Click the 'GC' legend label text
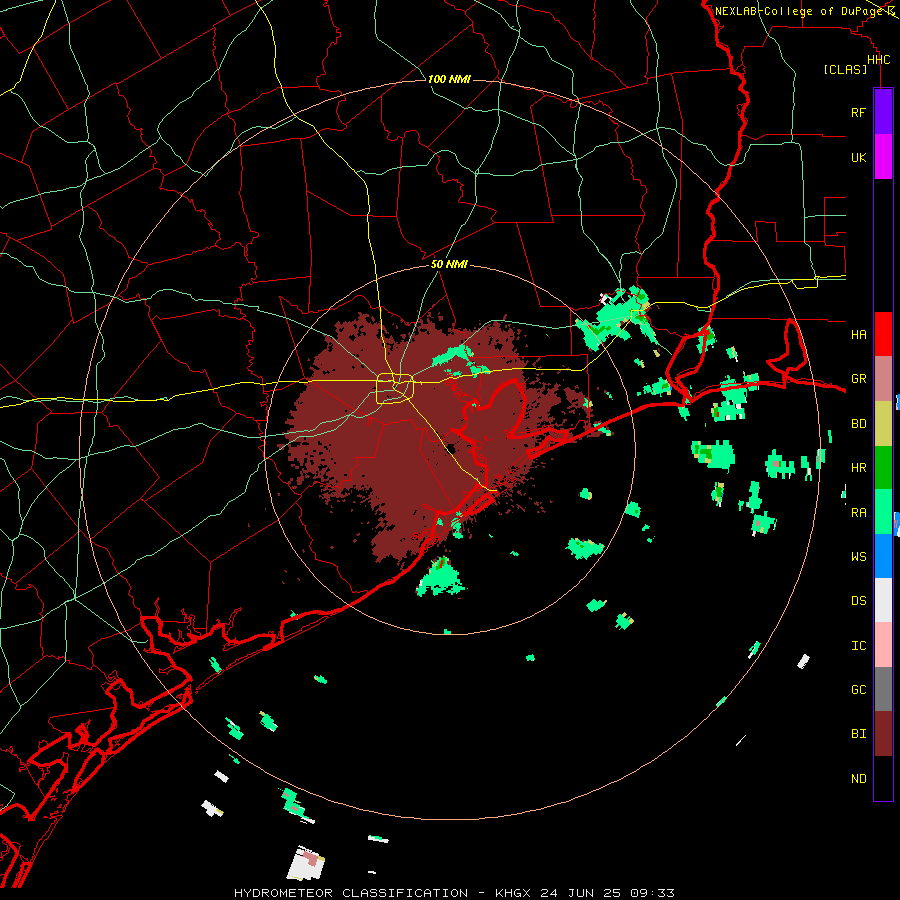Image resolution: width=900 pixels, height=900 pixels. click(x=858, y=690)
